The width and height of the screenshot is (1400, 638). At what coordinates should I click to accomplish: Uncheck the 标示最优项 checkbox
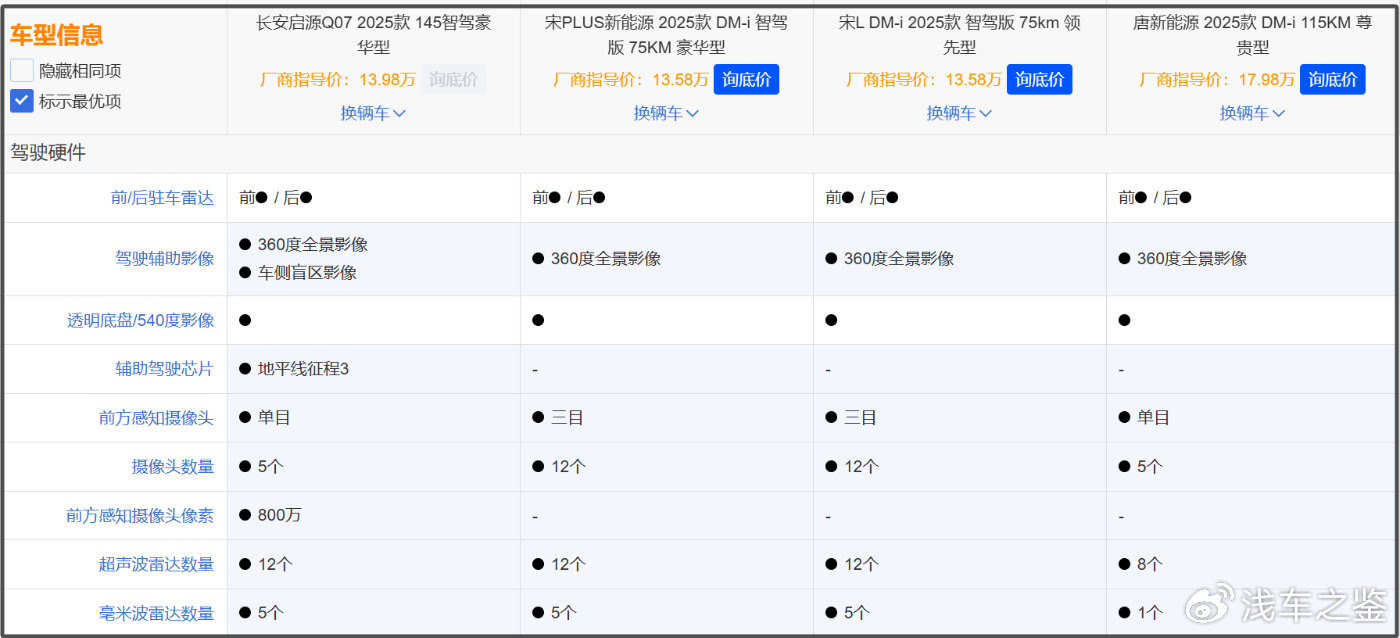pos(22,101)
